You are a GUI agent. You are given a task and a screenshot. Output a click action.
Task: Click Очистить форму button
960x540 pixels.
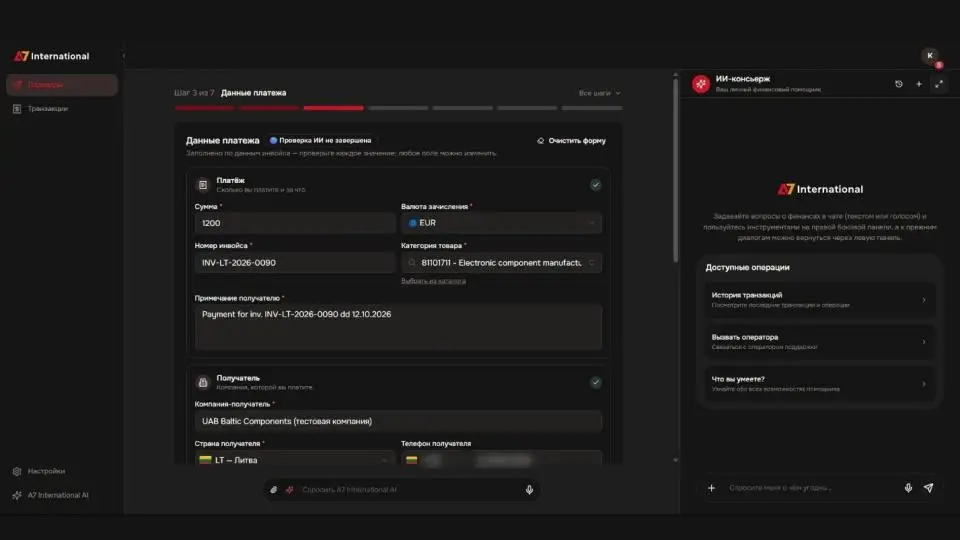click(x=571, y=140)
